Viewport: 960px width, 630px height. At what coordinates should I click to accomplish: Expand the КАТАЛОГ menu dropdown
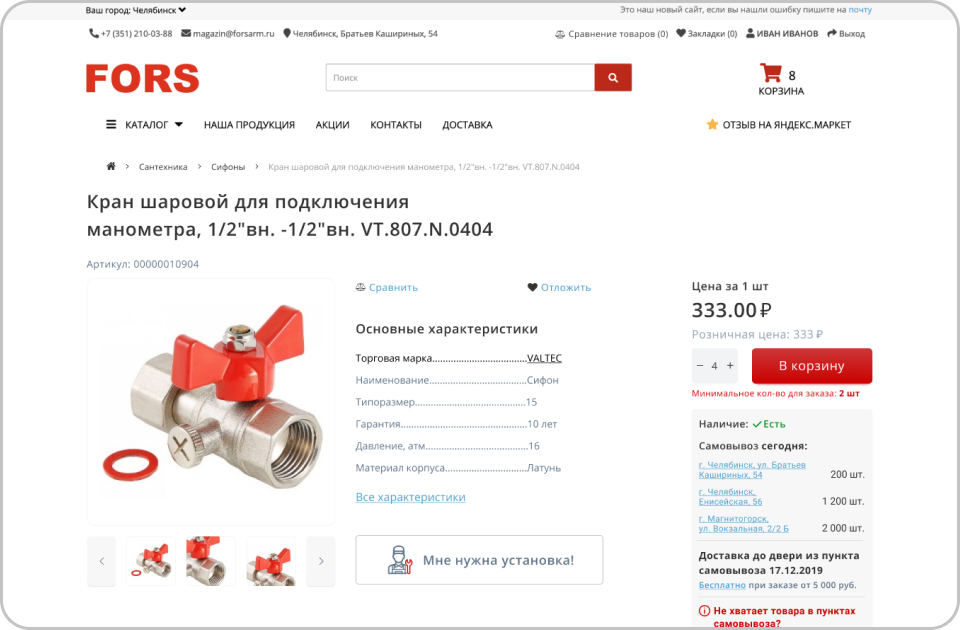pos(144,125)
